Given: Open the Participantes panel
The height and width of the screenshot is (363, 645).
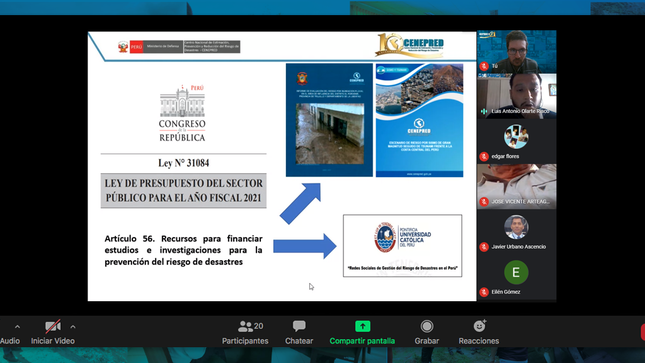Looking at the screenshot, I should [245, 333].
